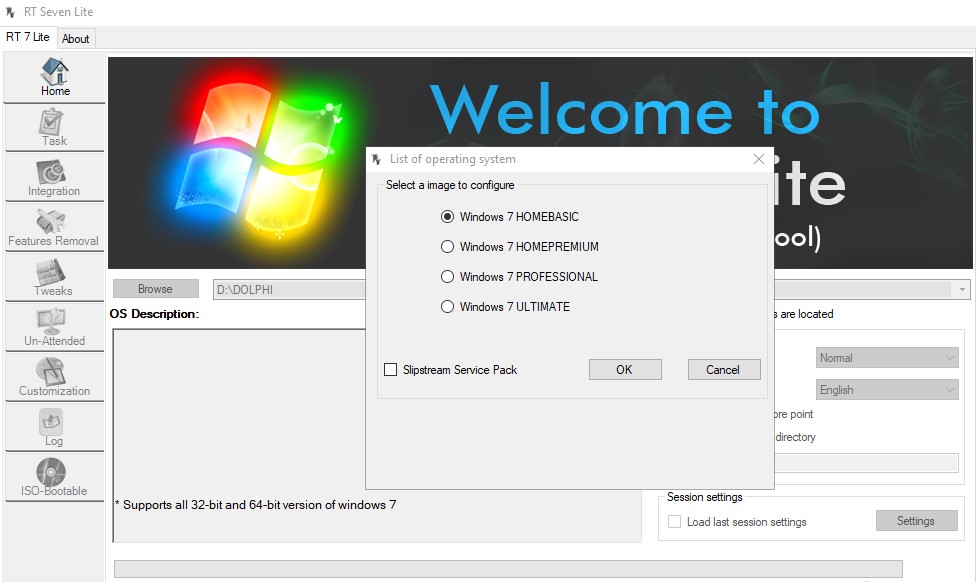
Task: Select Windows 7 HOMEPREMIUM radio button
Action: tap(447, 246)
